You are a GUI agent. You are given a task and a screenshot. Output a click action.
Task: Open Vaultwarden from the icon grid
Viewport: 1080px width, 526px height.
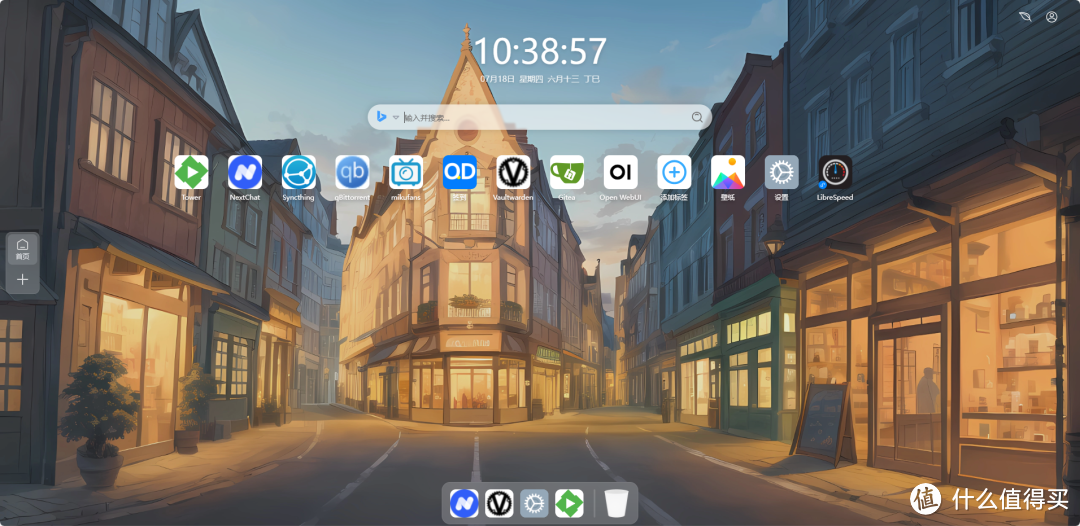point(513,172)
